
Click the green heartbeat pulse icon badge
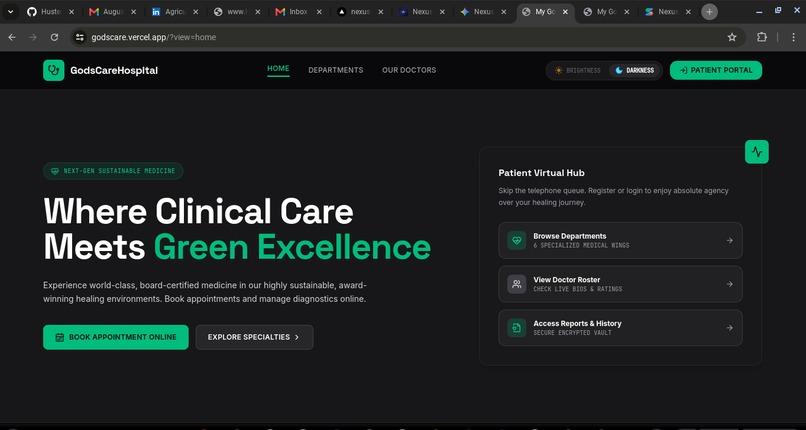coord(757,152)
